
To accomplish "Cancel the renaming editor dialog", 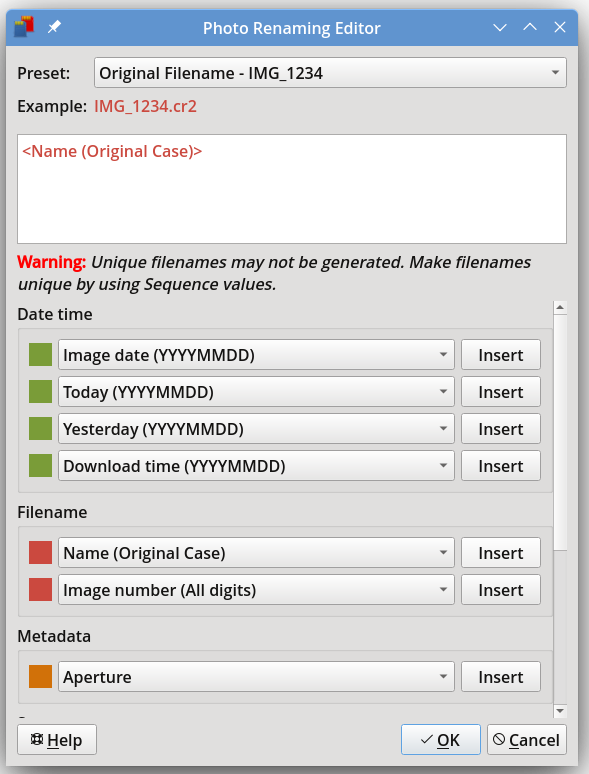I will click(x=527, y=739).
